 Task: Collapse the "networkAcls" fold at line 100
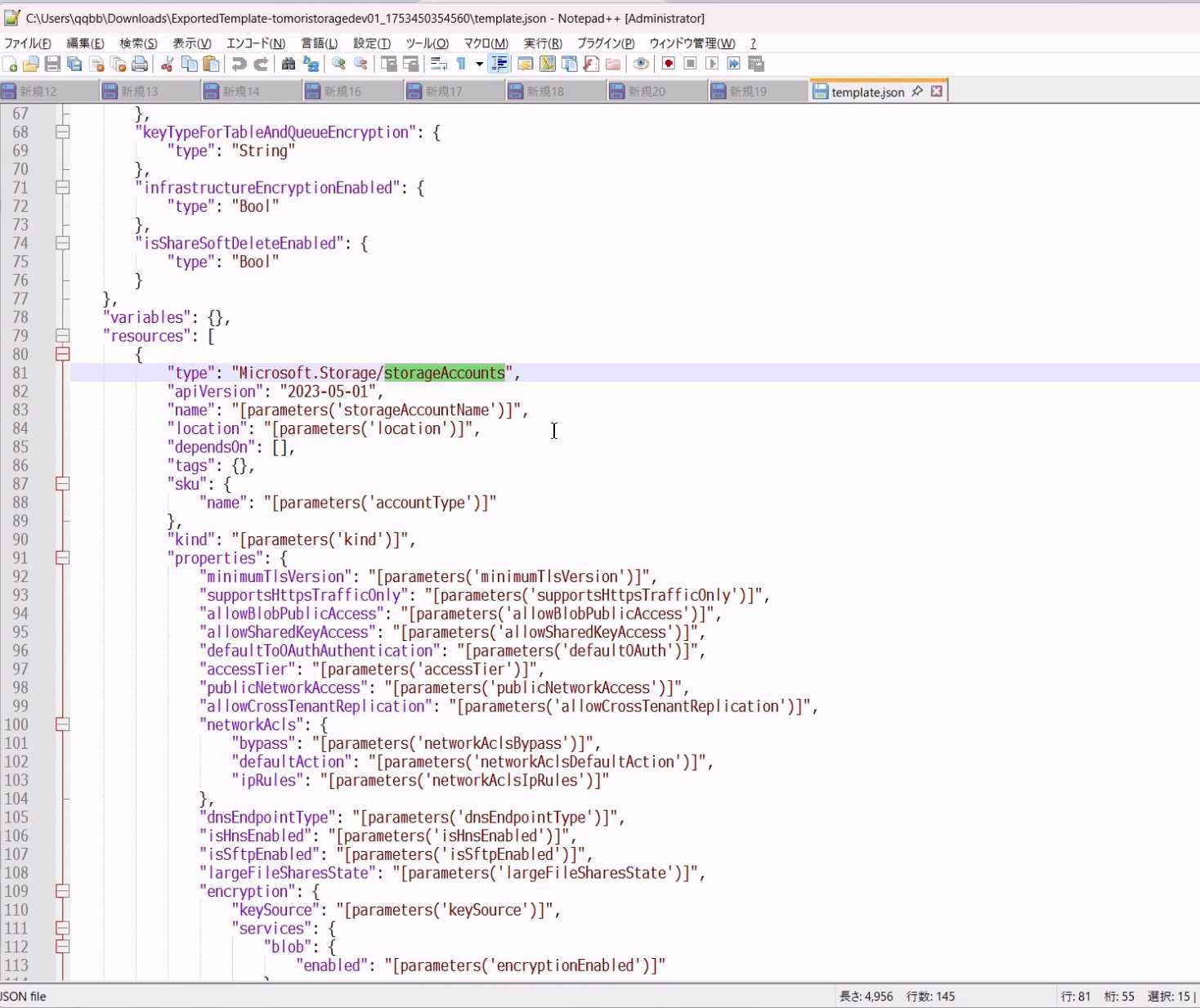click(x=62, y=724)
